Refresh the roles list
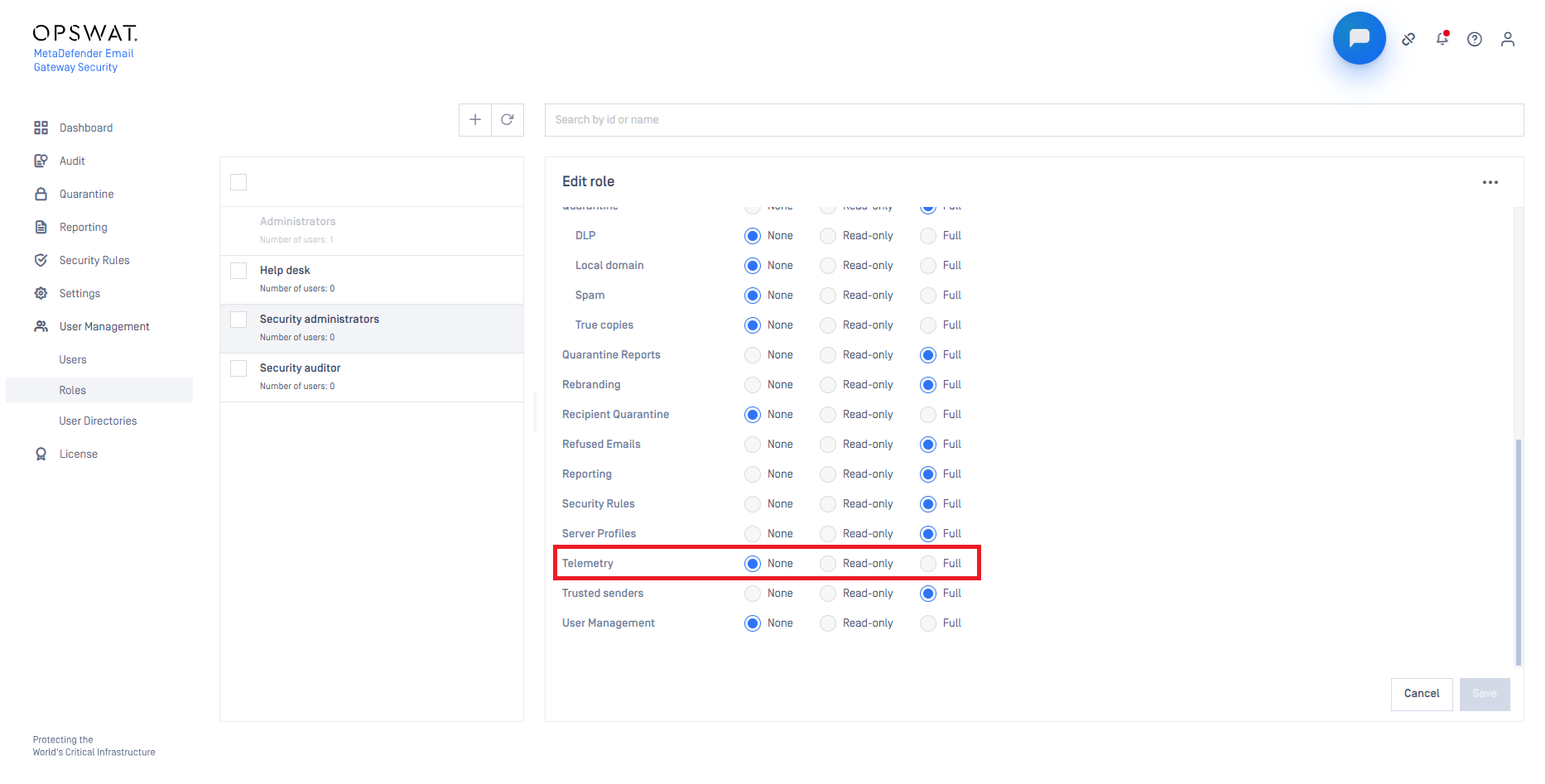This screenshot has width=1545, height=784. (508, 120)
